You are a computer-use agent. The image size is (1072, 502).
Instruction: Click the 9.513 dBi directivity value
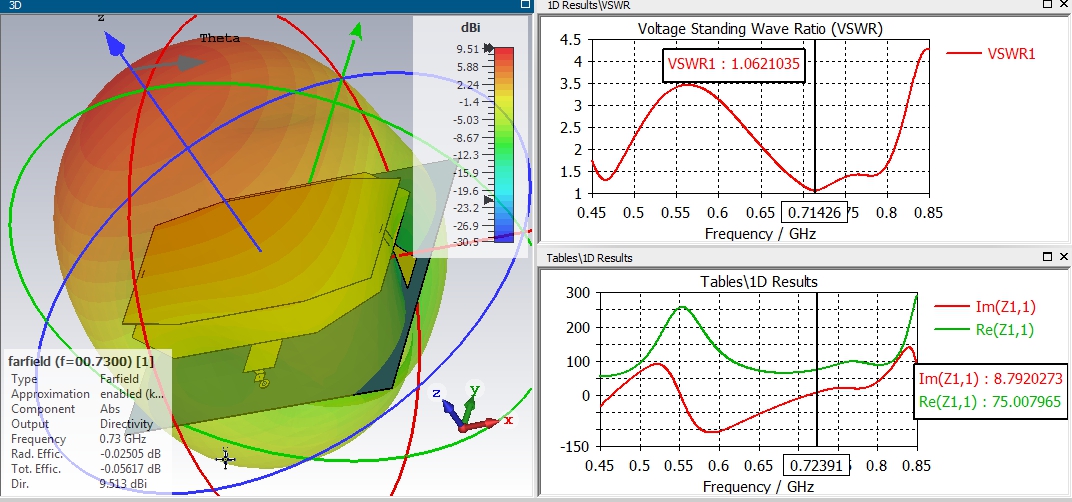pyautogui.click(x=123, y=484)
